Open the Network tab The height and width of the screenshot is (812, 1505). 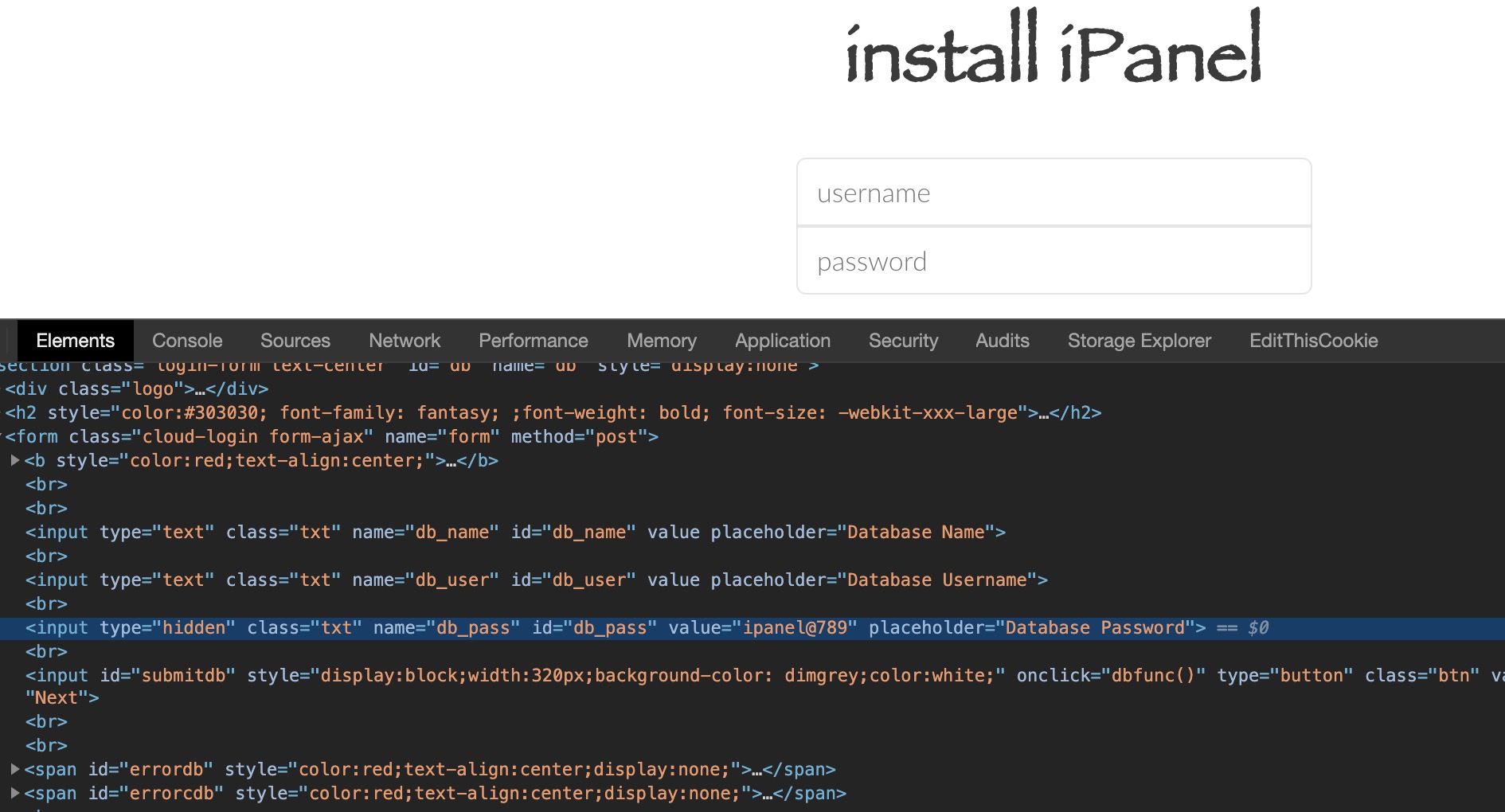click(405, 341)
